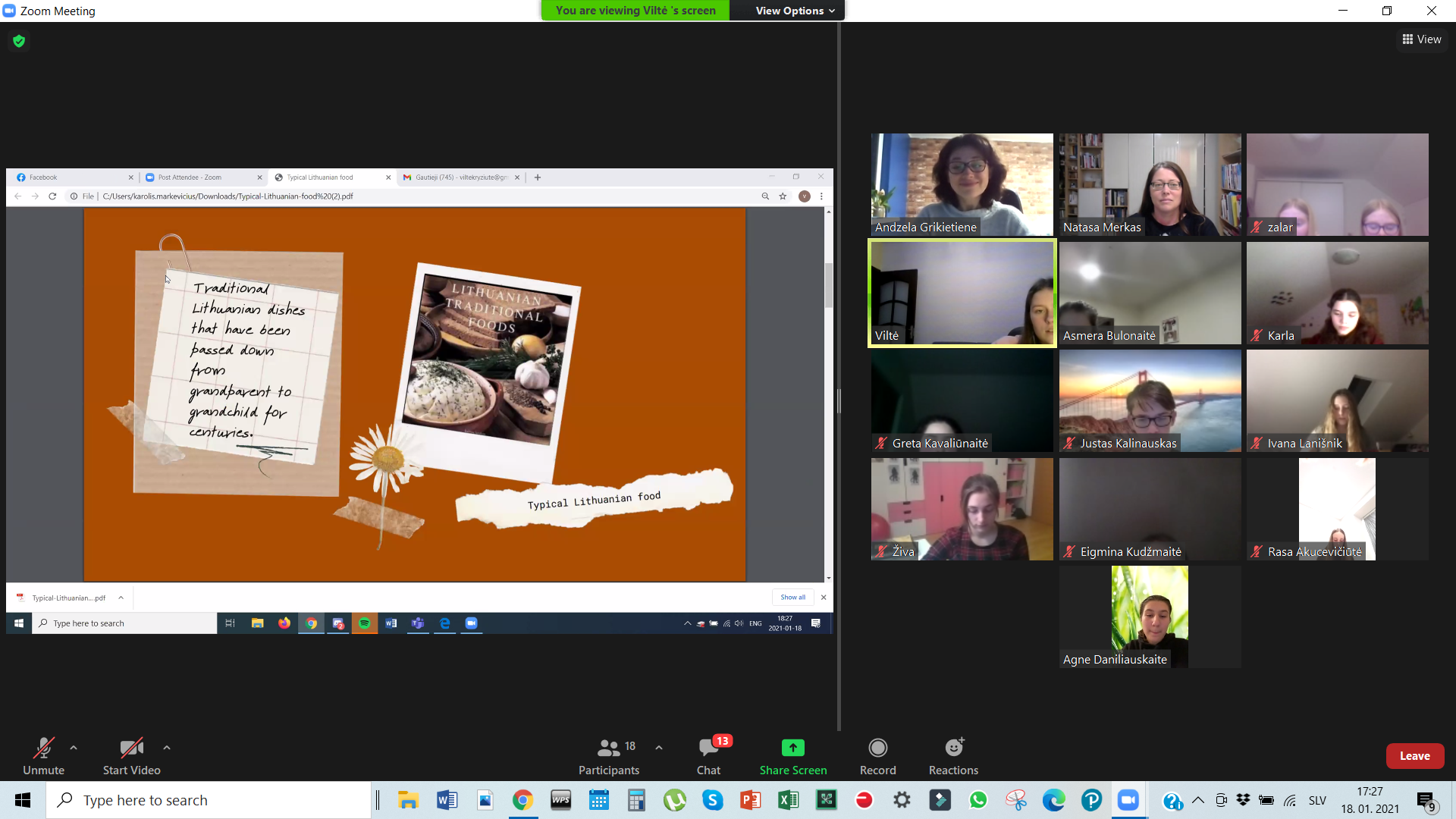Start recording with the Record icon
The image size is (1456, 819).
pyautogui.click(x=877, y=756)
